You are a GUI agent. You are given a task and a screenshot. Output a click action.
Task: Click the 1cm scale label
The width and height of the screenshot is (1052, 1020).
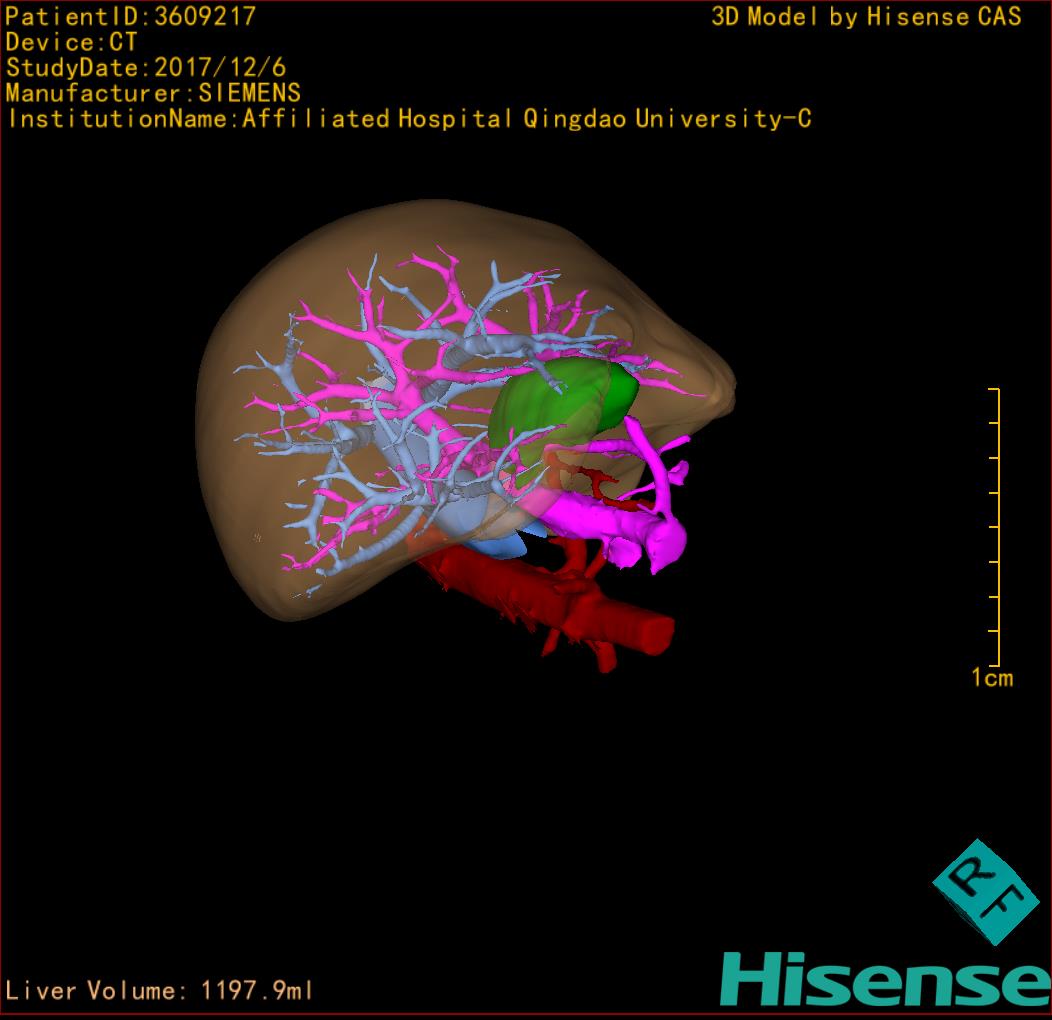click(x=991, y=679)
